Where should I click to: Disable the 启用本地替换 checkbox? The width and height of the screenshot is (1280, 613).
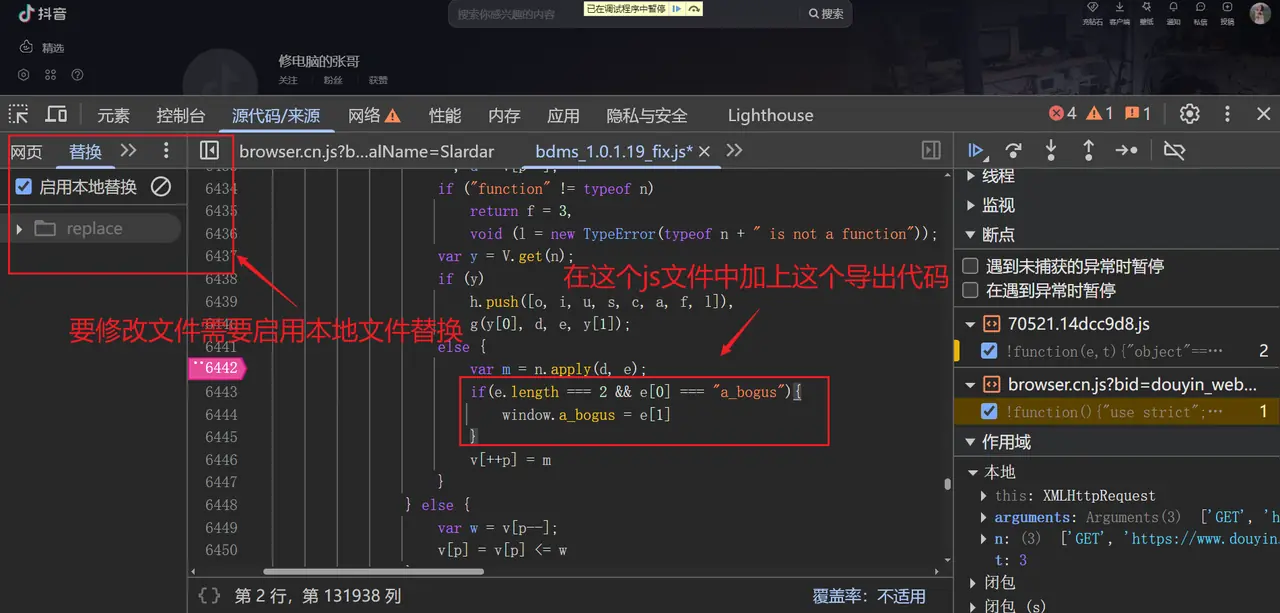tap(23, 186)
